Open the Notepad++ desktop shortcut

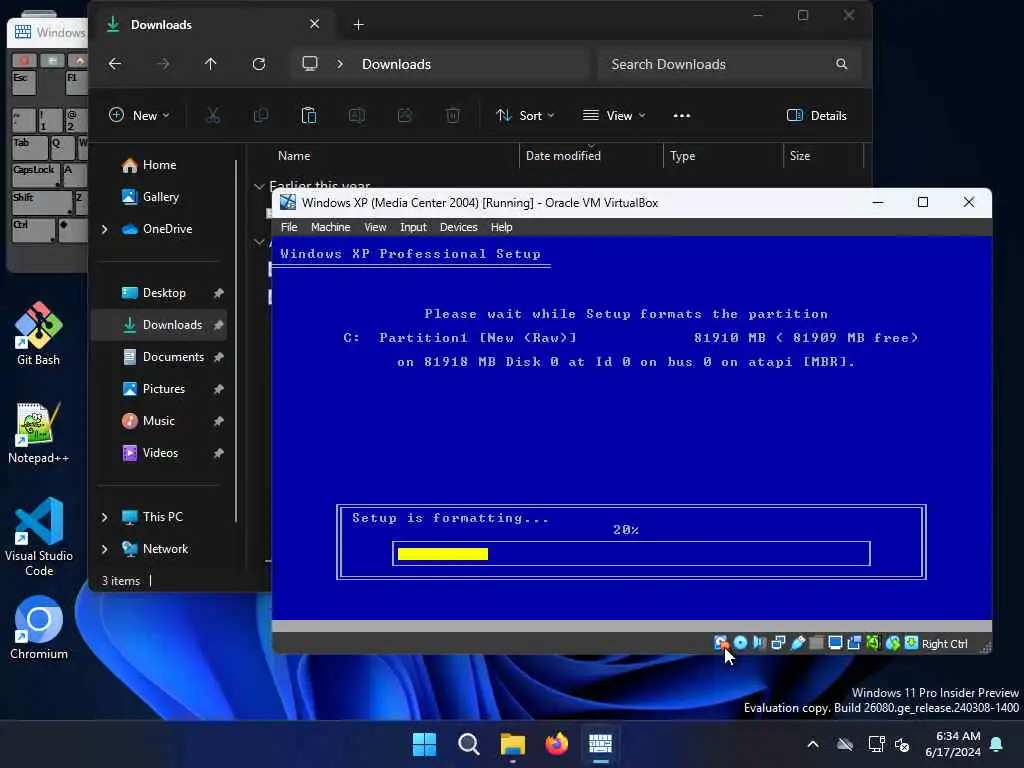click(x=39, y=432)
